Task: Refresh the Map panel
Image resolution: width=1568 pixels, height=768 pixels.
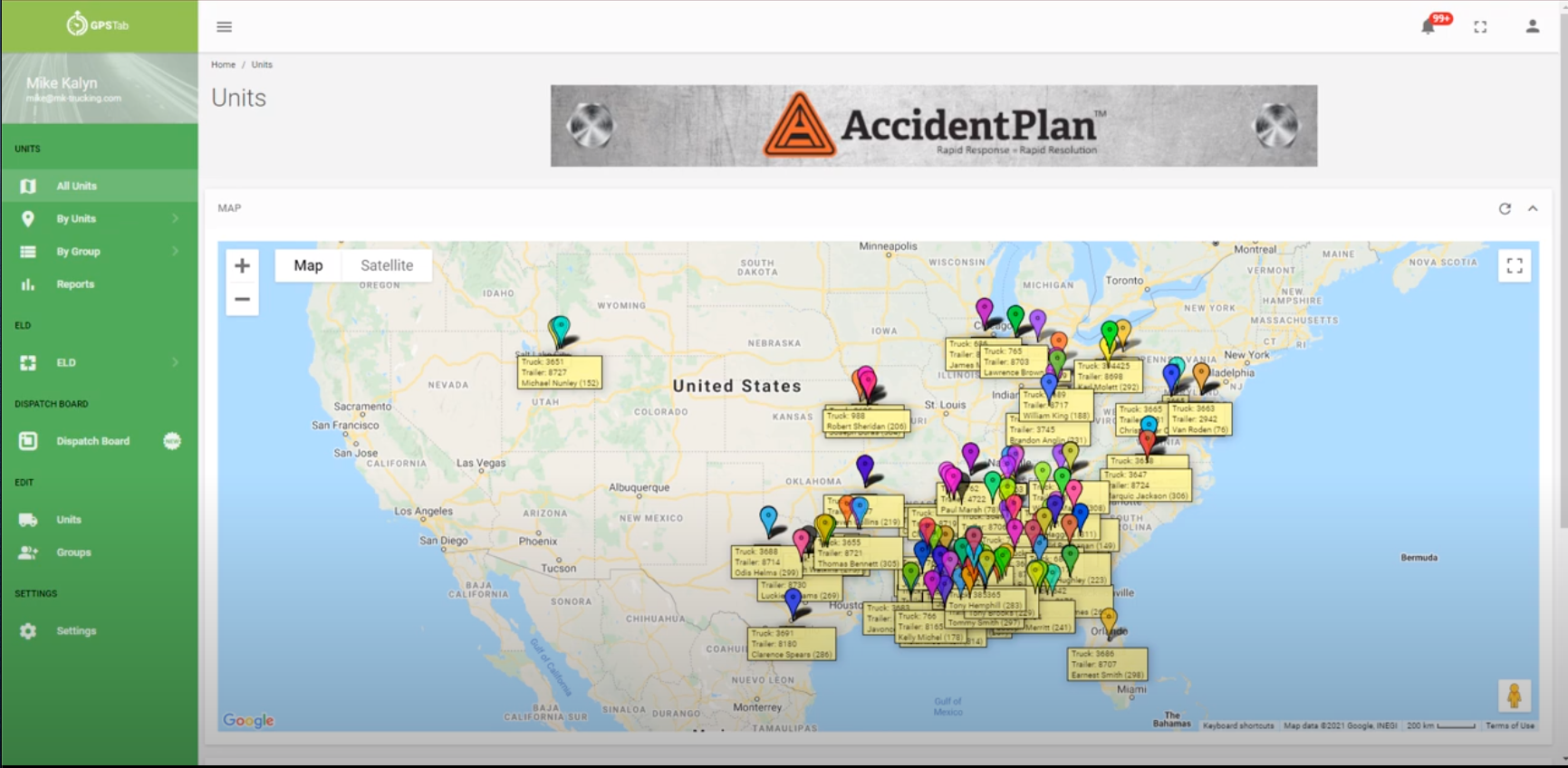Action: 1505,208
